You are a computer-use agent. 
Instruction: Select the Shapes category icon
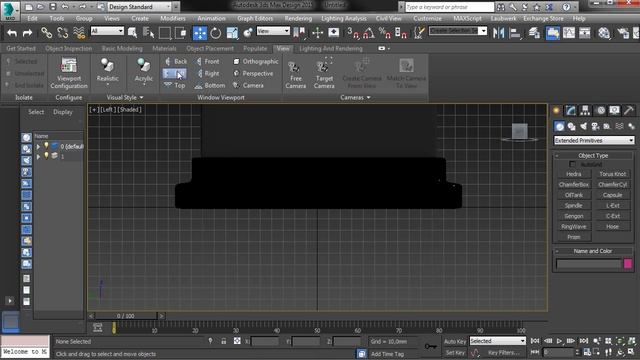click(571, 127)
